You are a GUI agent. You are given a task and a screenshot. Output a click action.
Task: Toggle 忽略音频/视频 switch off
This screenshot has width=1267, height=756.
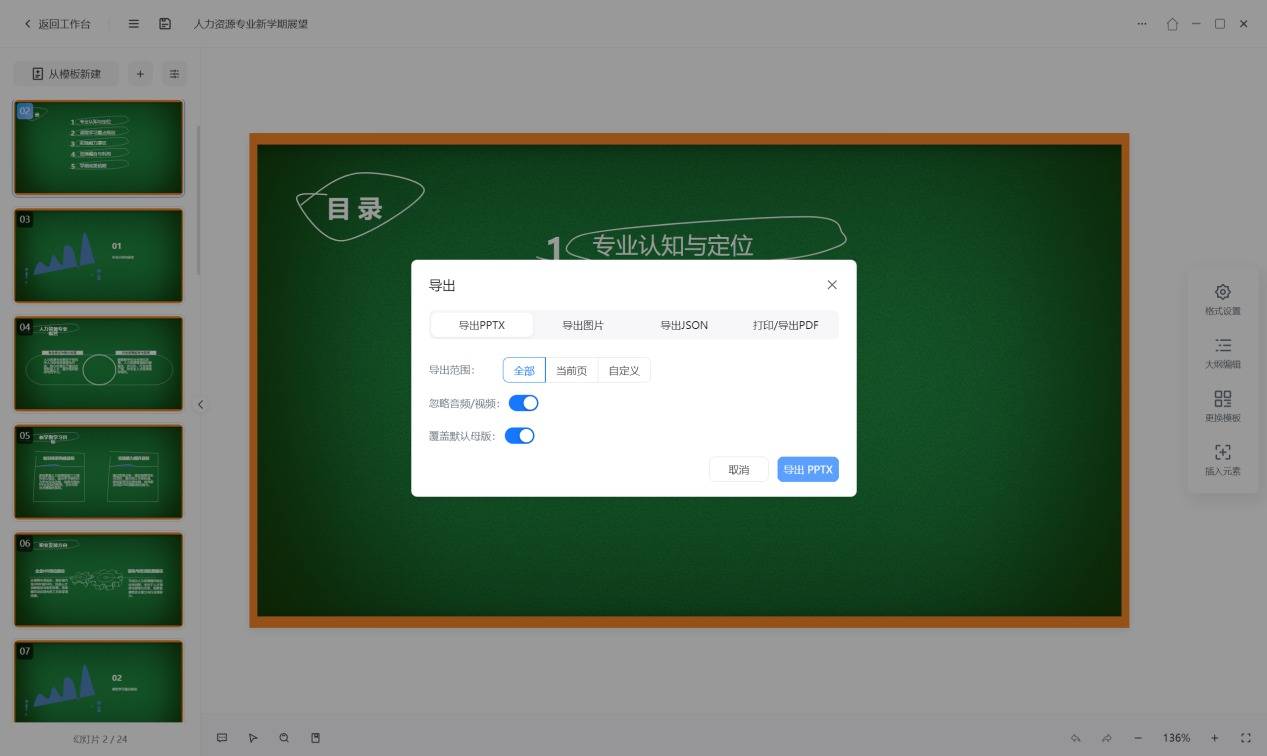(523, 403)
